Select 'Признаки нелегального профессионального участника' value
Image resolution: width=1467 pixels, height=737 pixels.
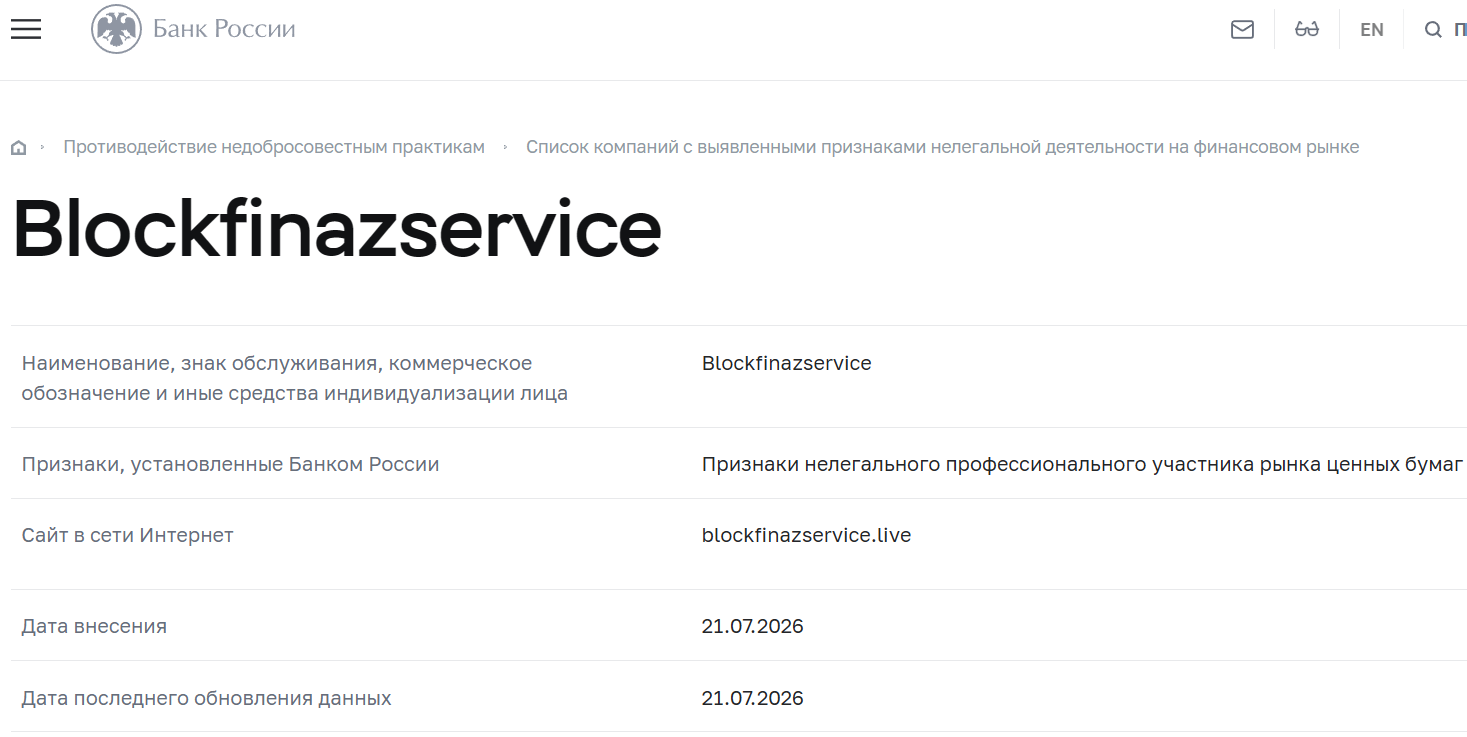pos(1083,464)
